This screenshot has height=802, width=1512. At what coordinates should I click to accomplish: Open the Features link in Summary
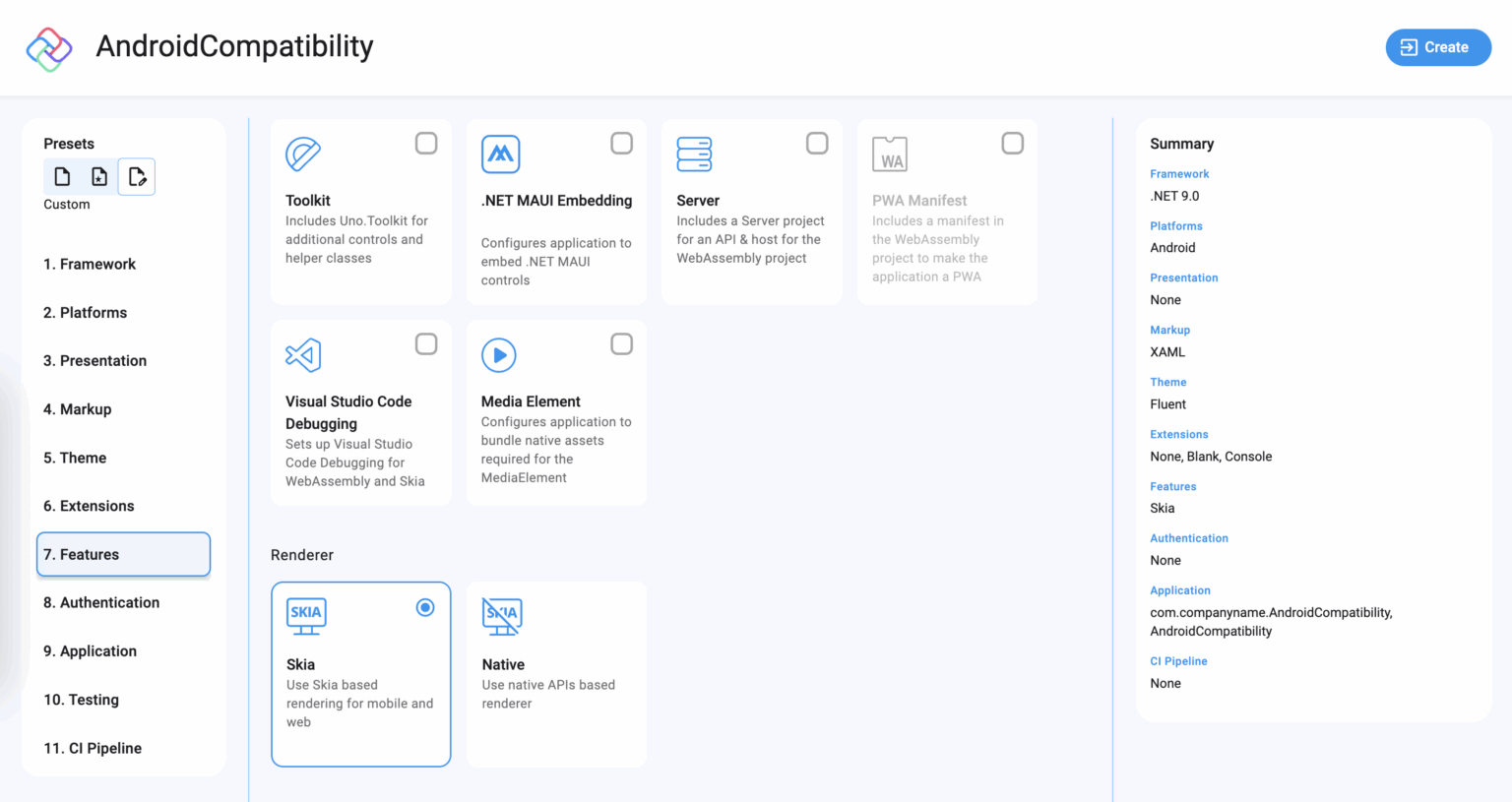pyautogui.click(x=1173, y=487)
